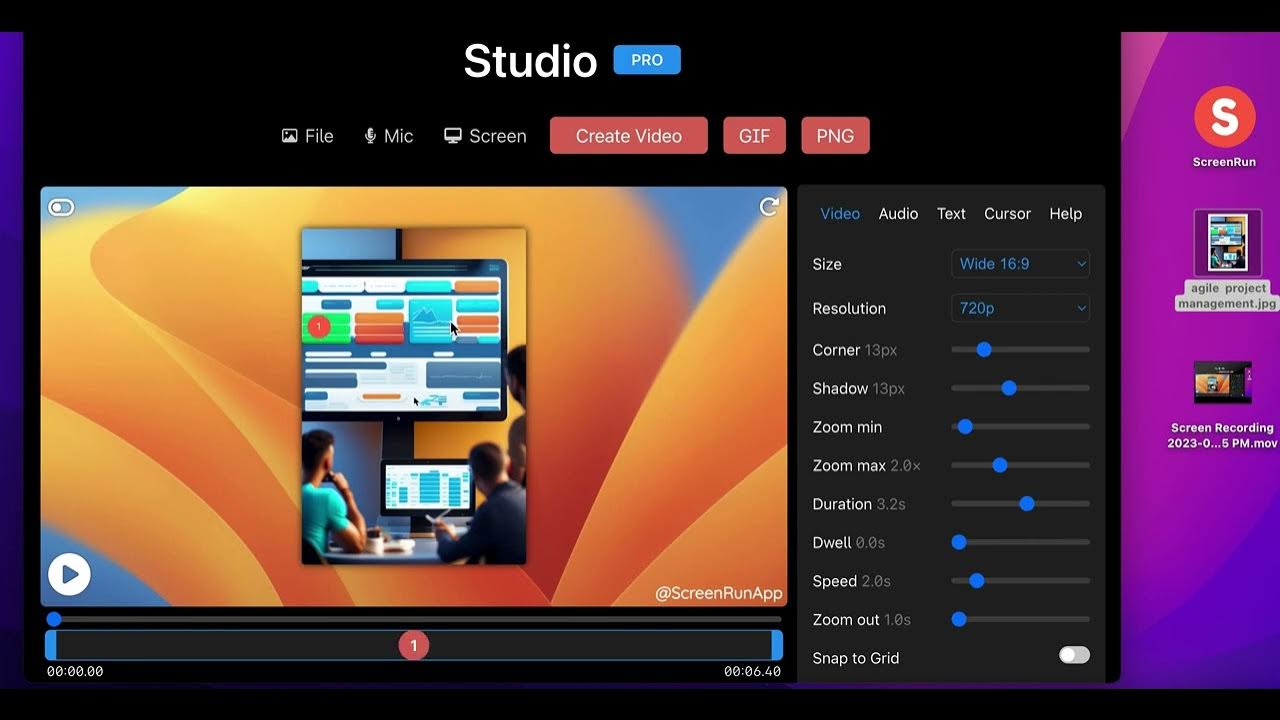Open the Size Wide 16:9 dropdown
The width and height of the screenshot is (1280, 720).
point(1020,264)
